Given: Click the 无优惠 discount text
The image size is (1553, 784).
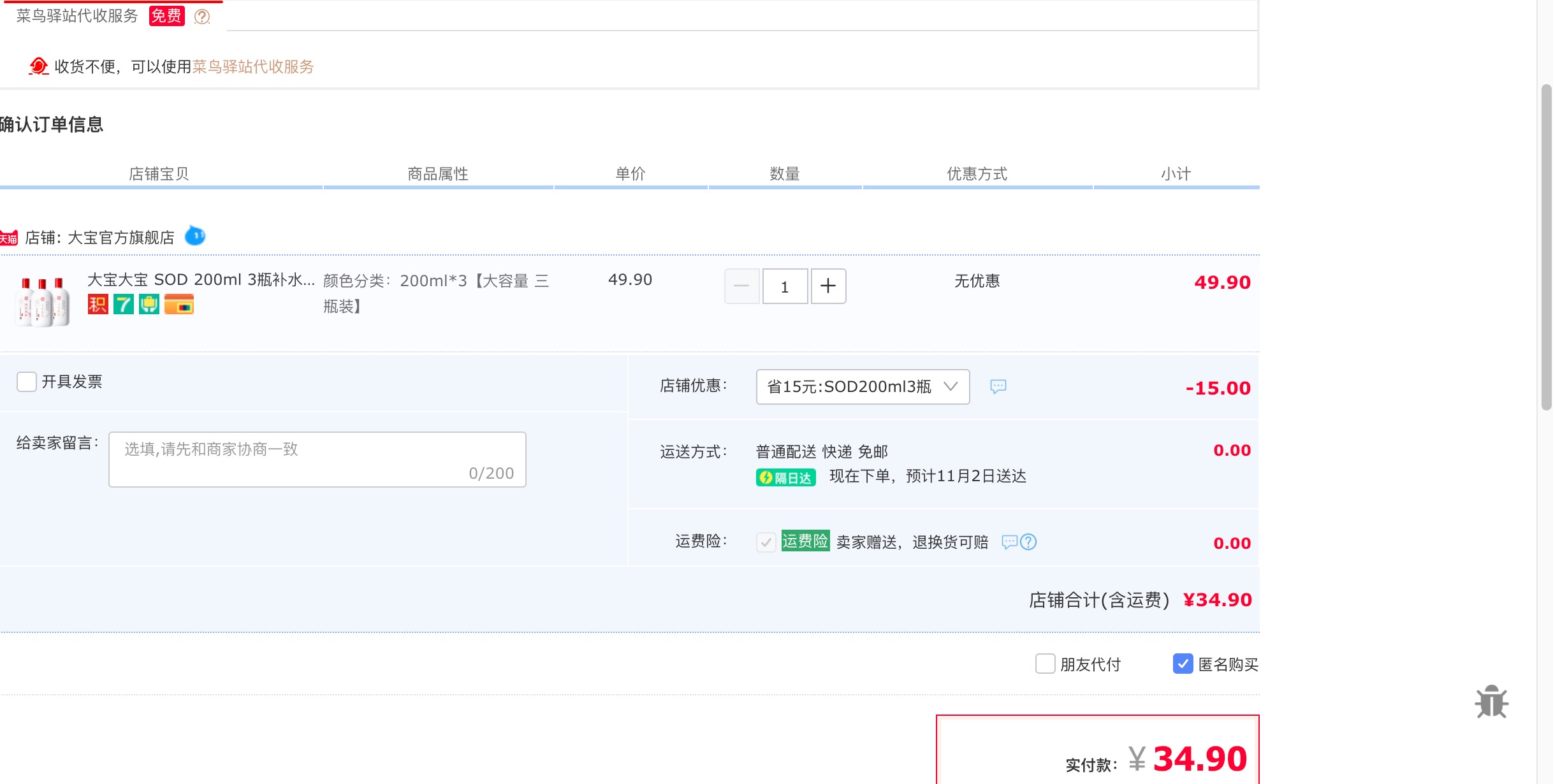Looking at the screenshot, I should coord(977,281).
